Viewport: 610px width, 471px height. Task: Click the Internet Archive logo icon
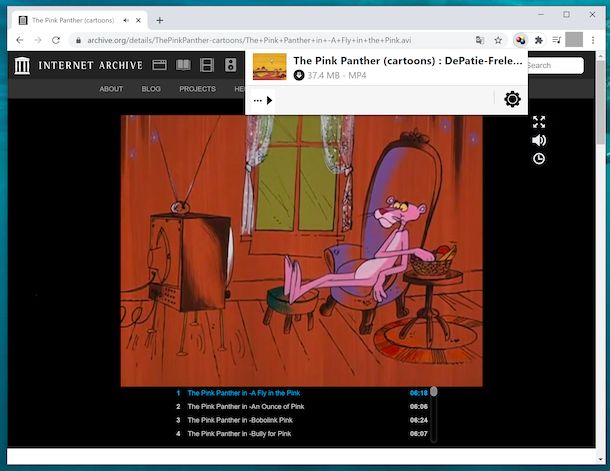22,65
